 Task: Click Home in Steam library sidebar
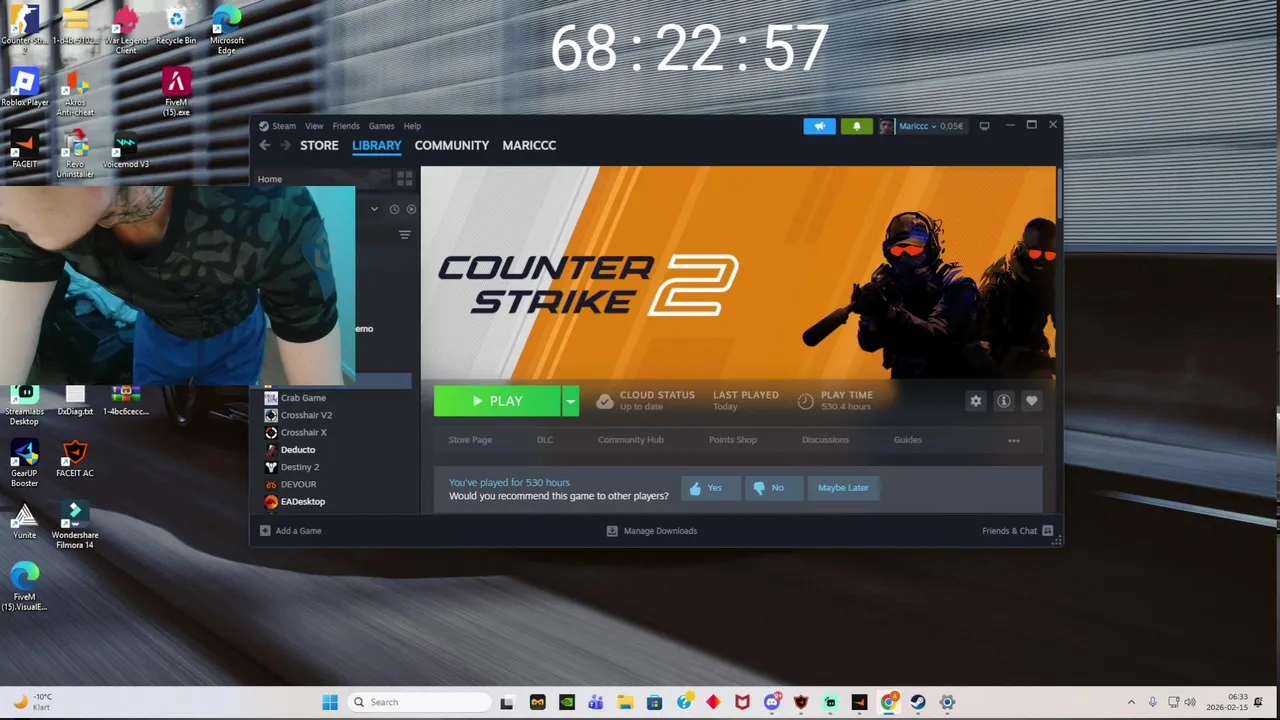(270, 179)
